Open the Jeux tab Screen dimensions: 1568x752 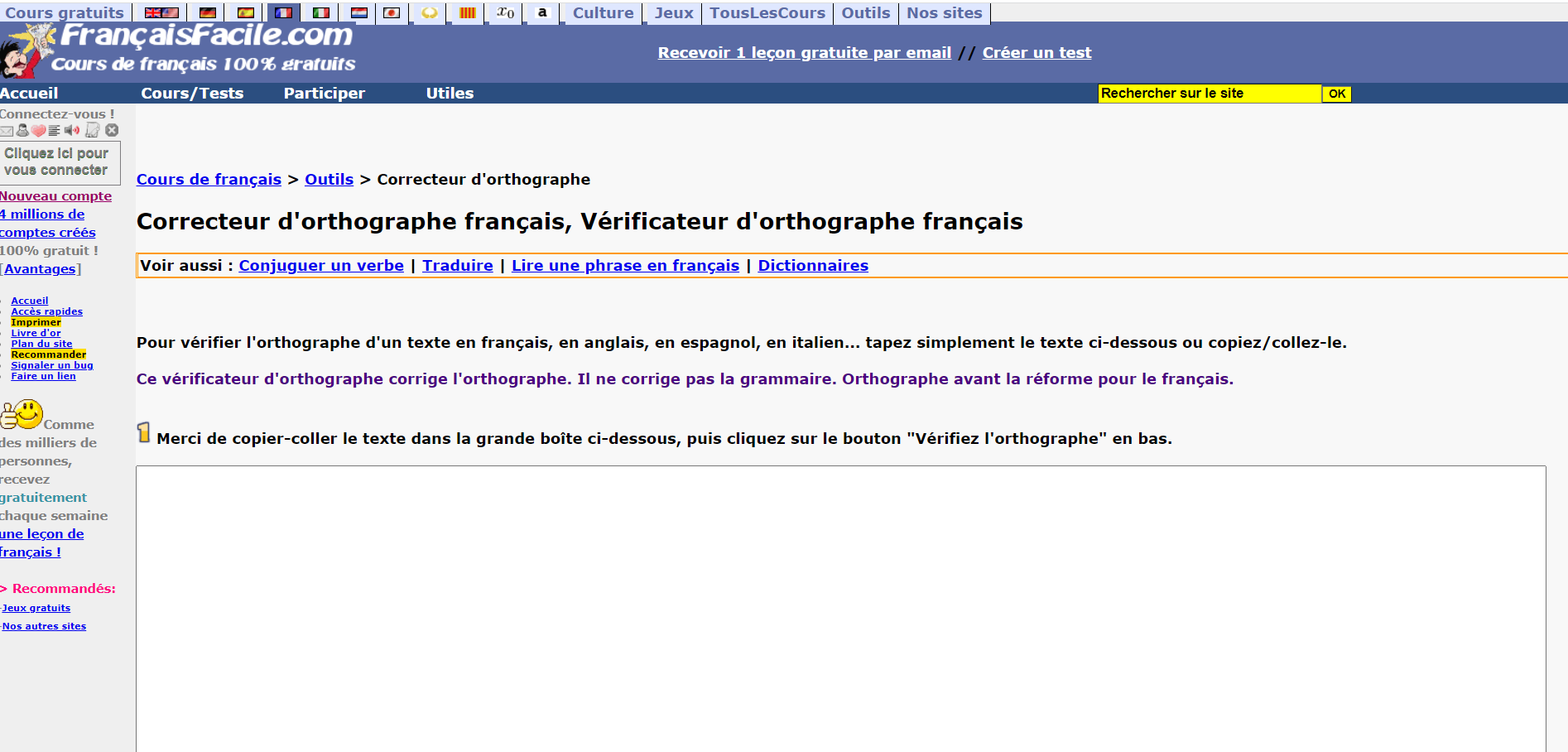point(674,13)
